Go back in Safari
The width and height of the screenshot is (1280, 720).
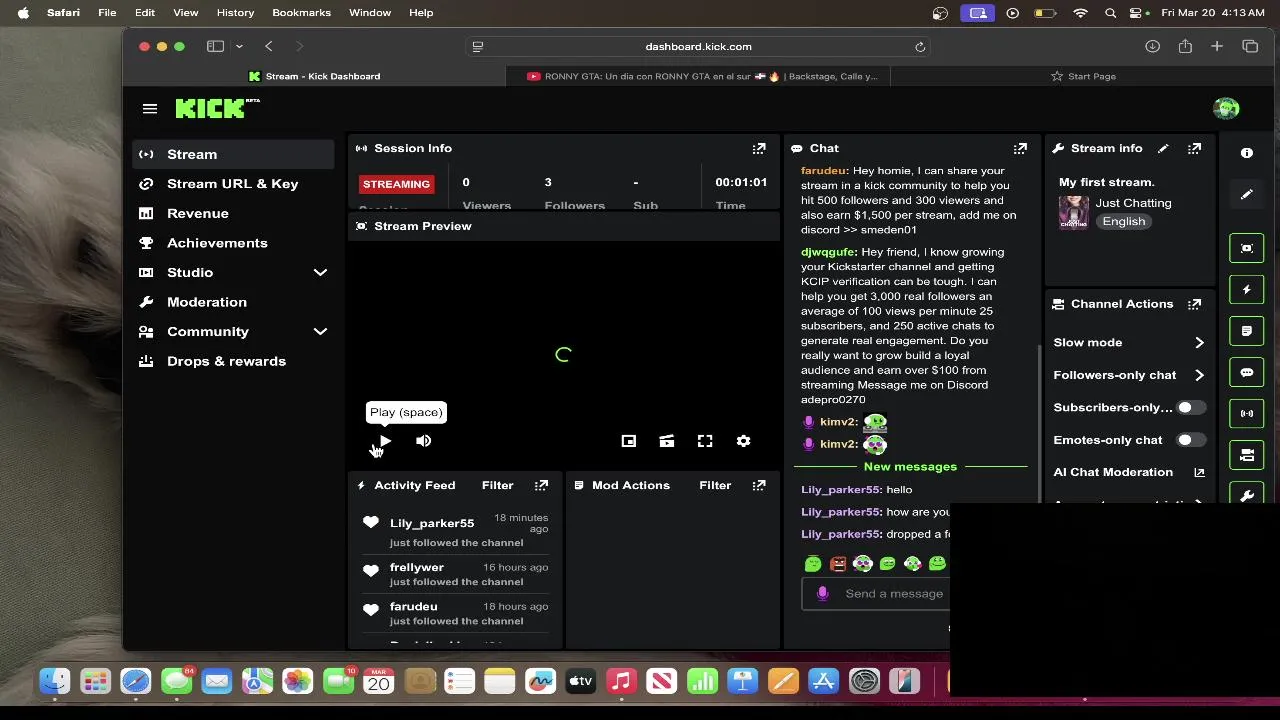[x=269, y=46]
